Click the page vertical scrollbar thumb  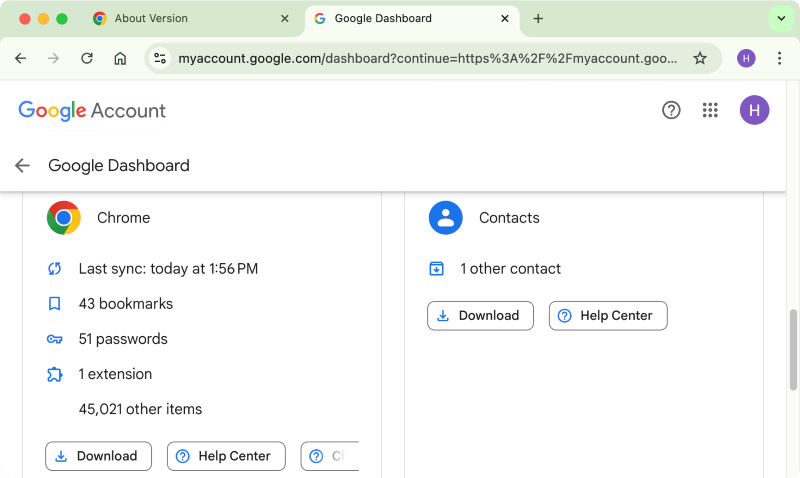[x=793, y=349]
